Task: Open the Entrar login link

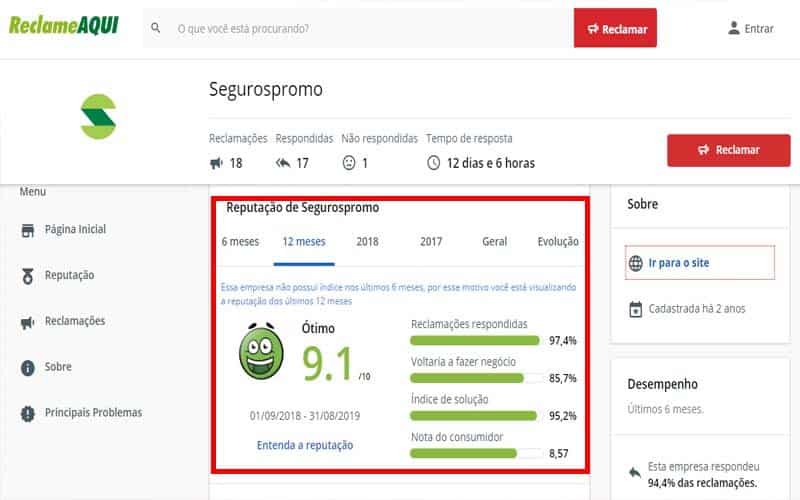Action: (x=759, y=29)
